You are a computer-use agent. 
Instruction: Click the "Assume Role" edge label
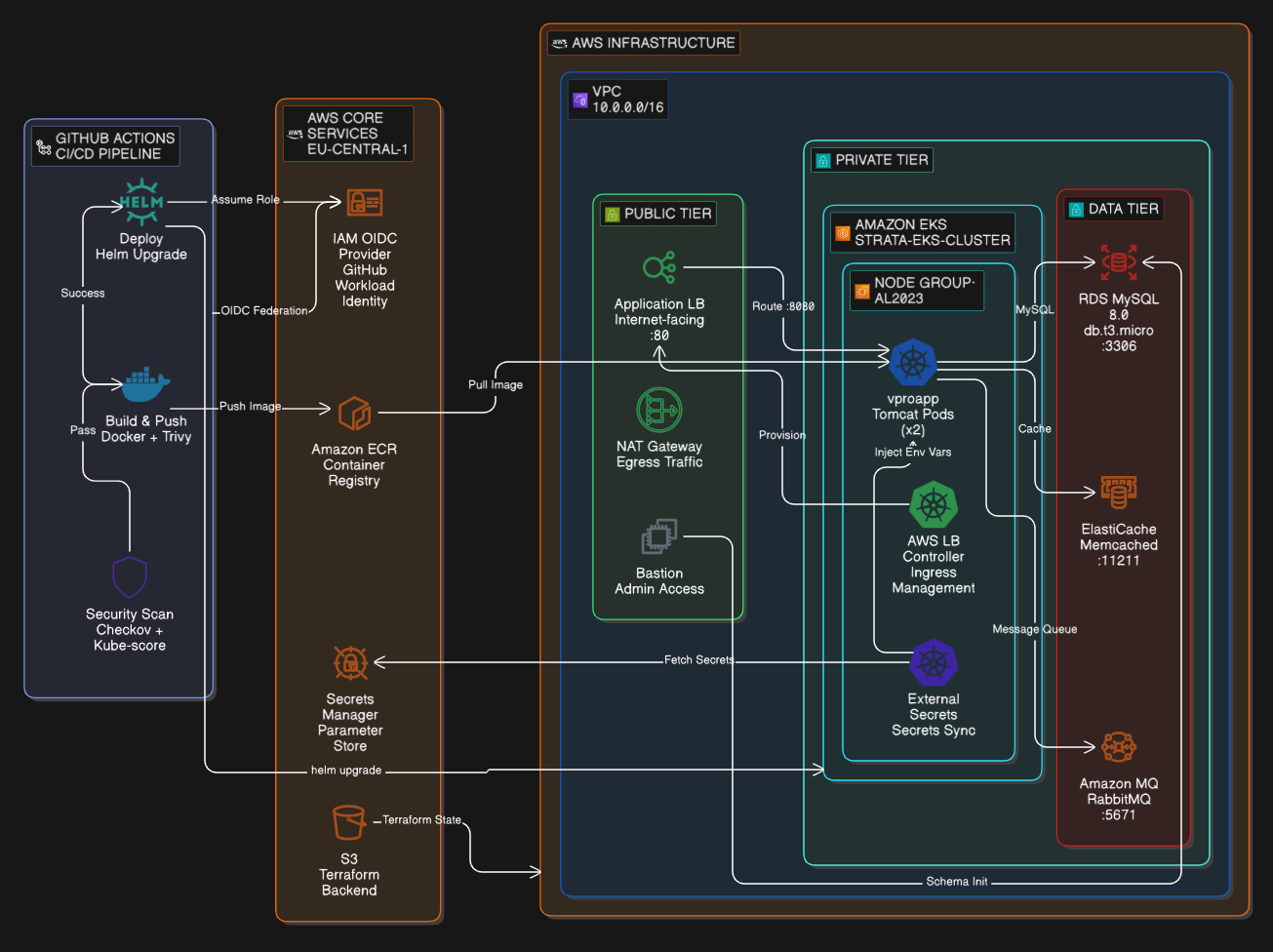pyautogui.click(x=246, y=200)
